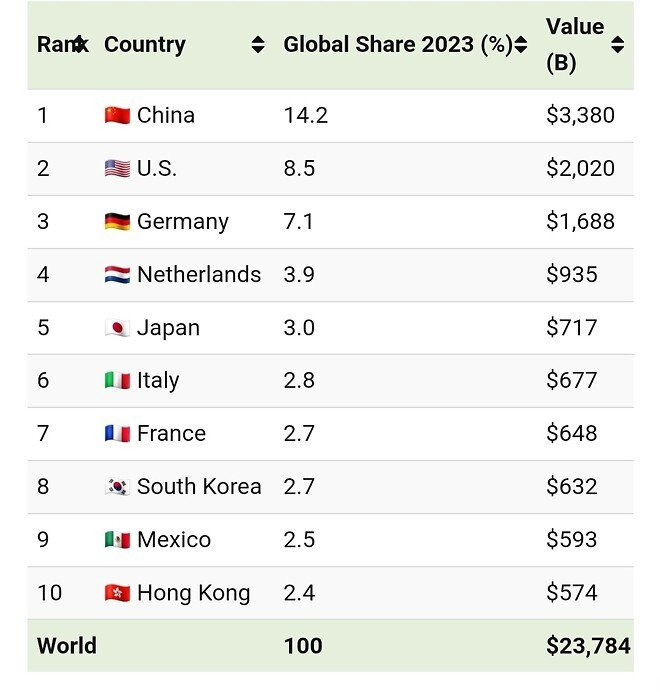Viewport: 660px width, 692px height.
Task: Select the world total $23,784 cell
Action: point(588,645)
